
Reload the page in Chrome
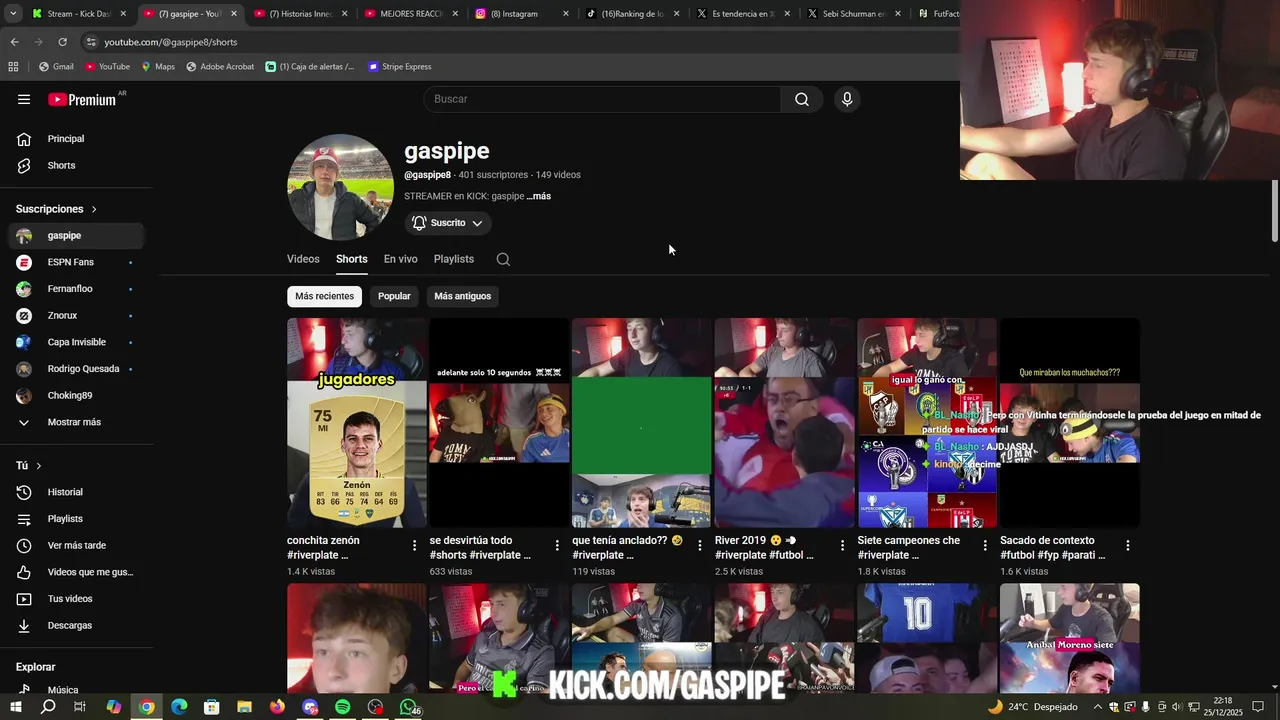tap(62, 42)
